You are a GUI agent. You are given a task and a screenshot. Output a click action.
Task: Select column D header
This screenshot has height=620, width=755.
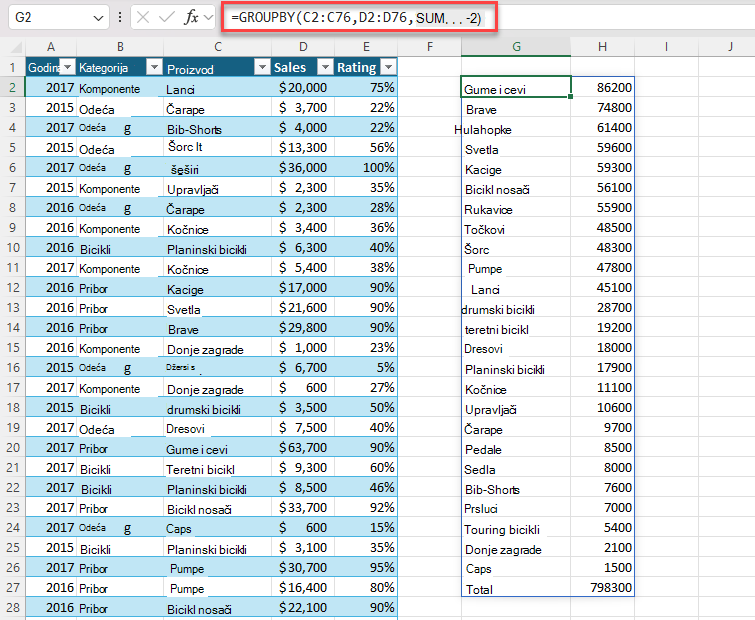pyautogui.click(x=303, y=47)
